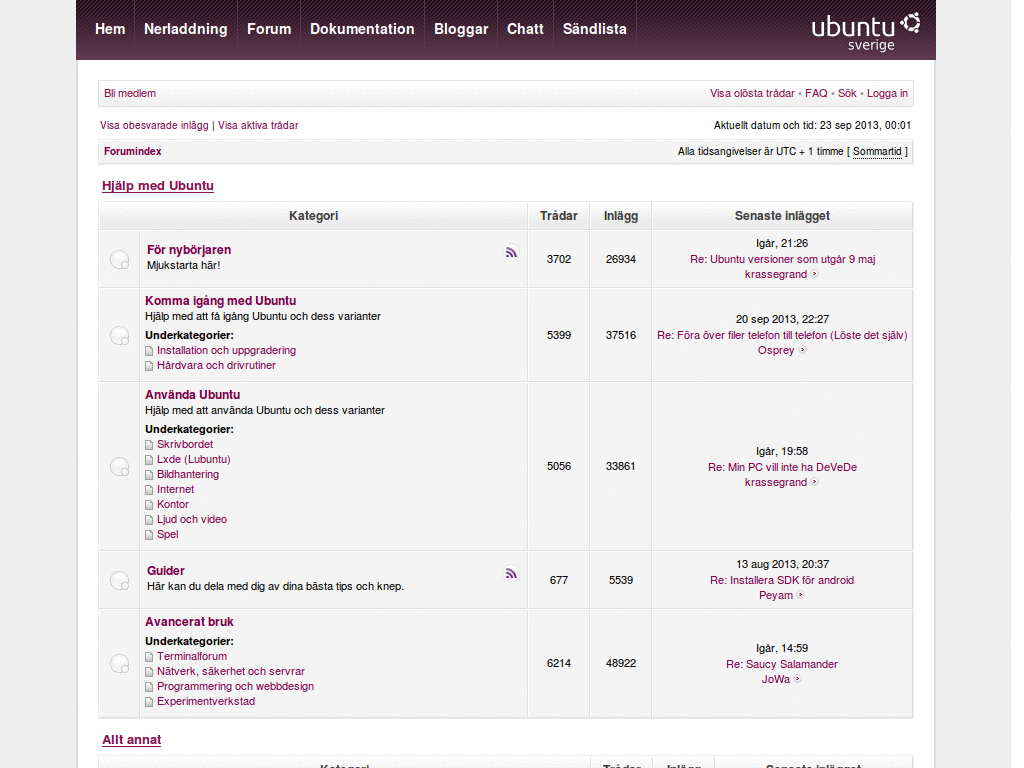Open the Forum menu item
Viewport: 1024px width, 768px height.
pyautogui.click(x=268, y=29)
